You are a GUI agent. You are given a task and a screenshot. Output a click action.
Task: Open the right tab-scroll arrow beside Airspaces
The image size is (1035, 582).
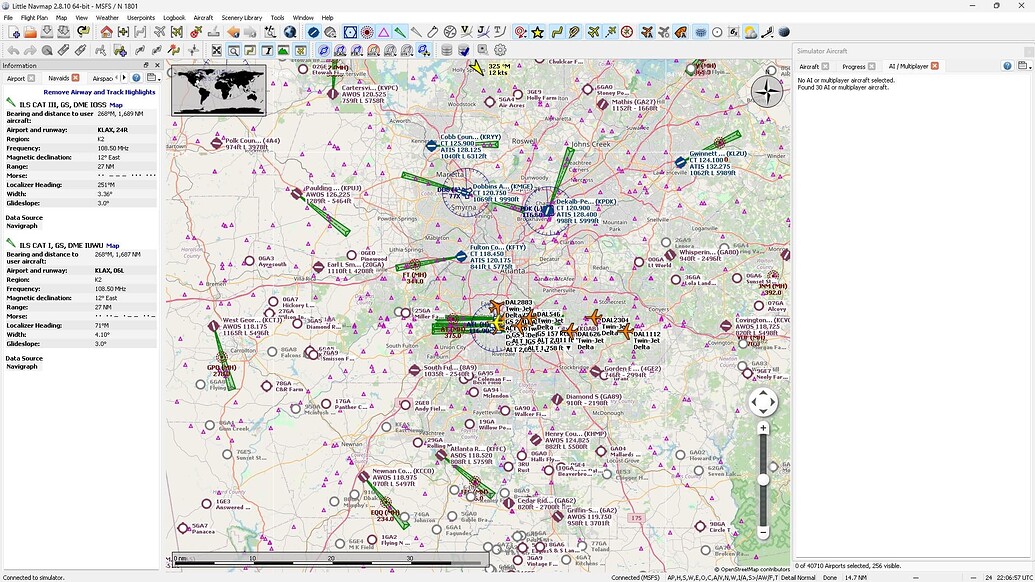pos(124,77)
